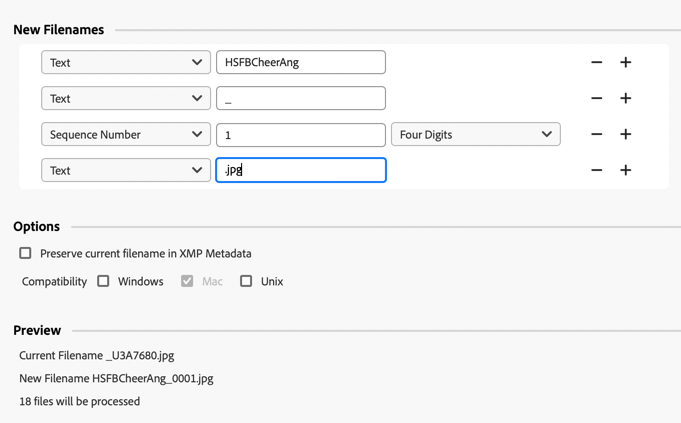Click the sequence number starting value field
This screenshot has width=681, height=423.
(x=301, y=134)
